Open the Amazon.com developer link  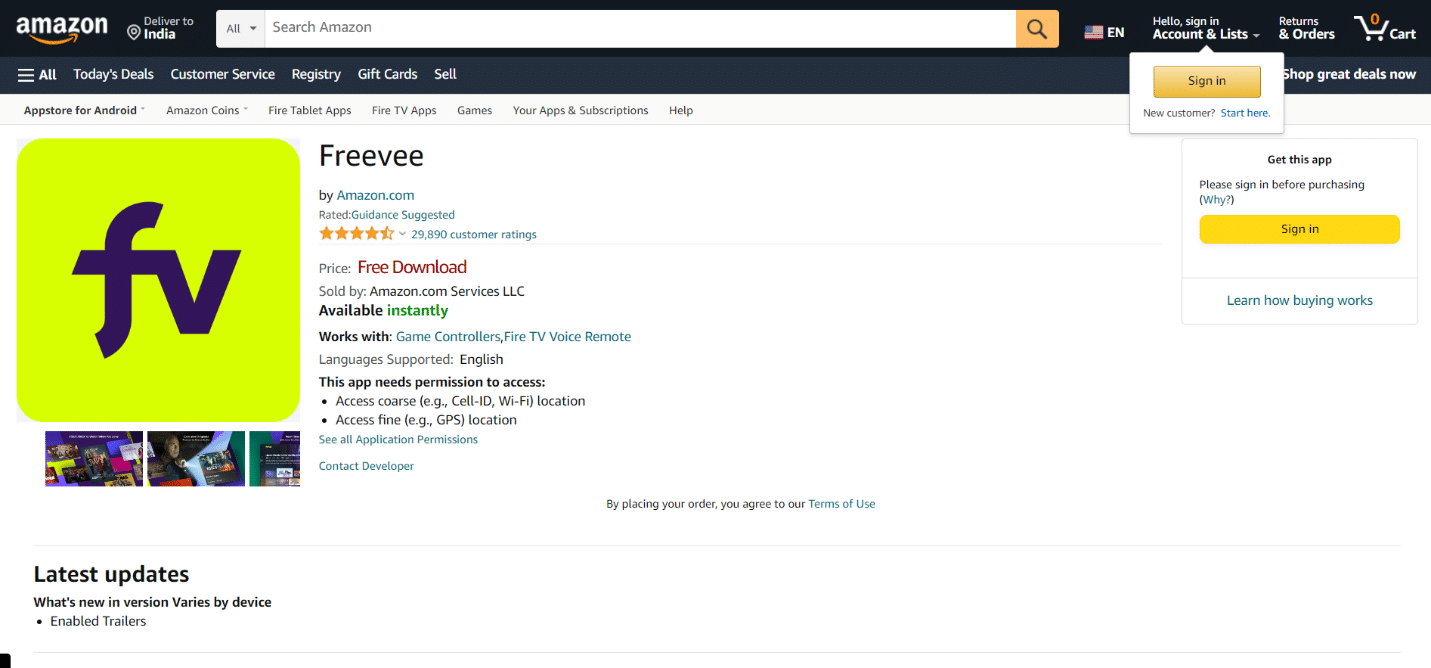pos(375,195)
